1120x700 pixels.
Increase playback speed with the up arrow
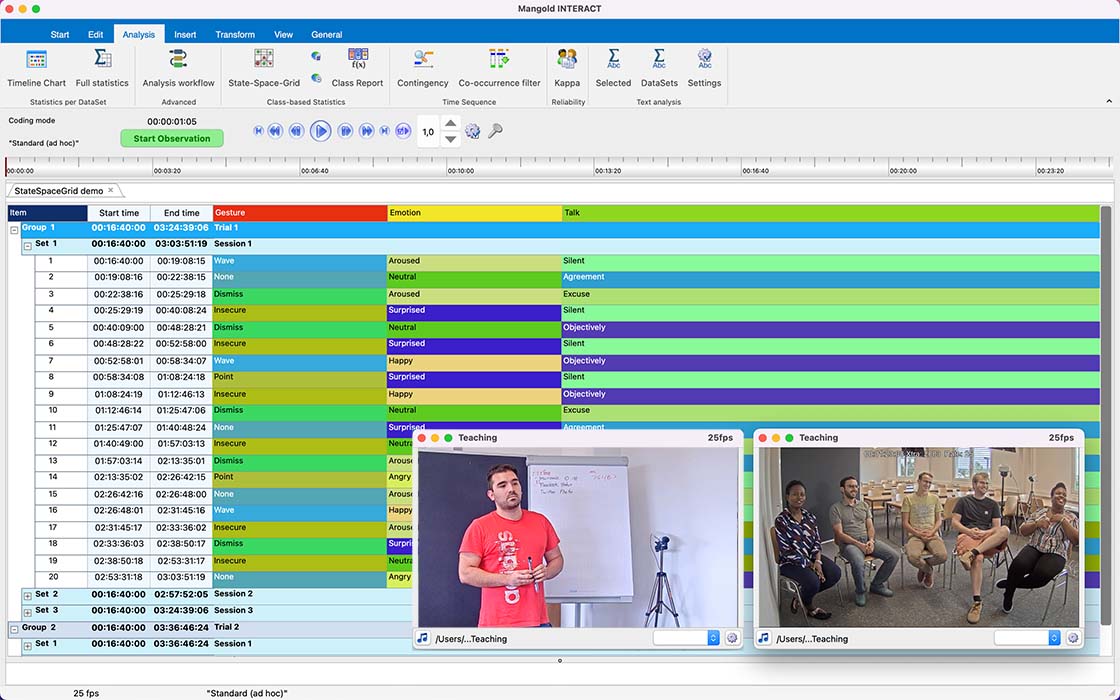click(450, 124)
